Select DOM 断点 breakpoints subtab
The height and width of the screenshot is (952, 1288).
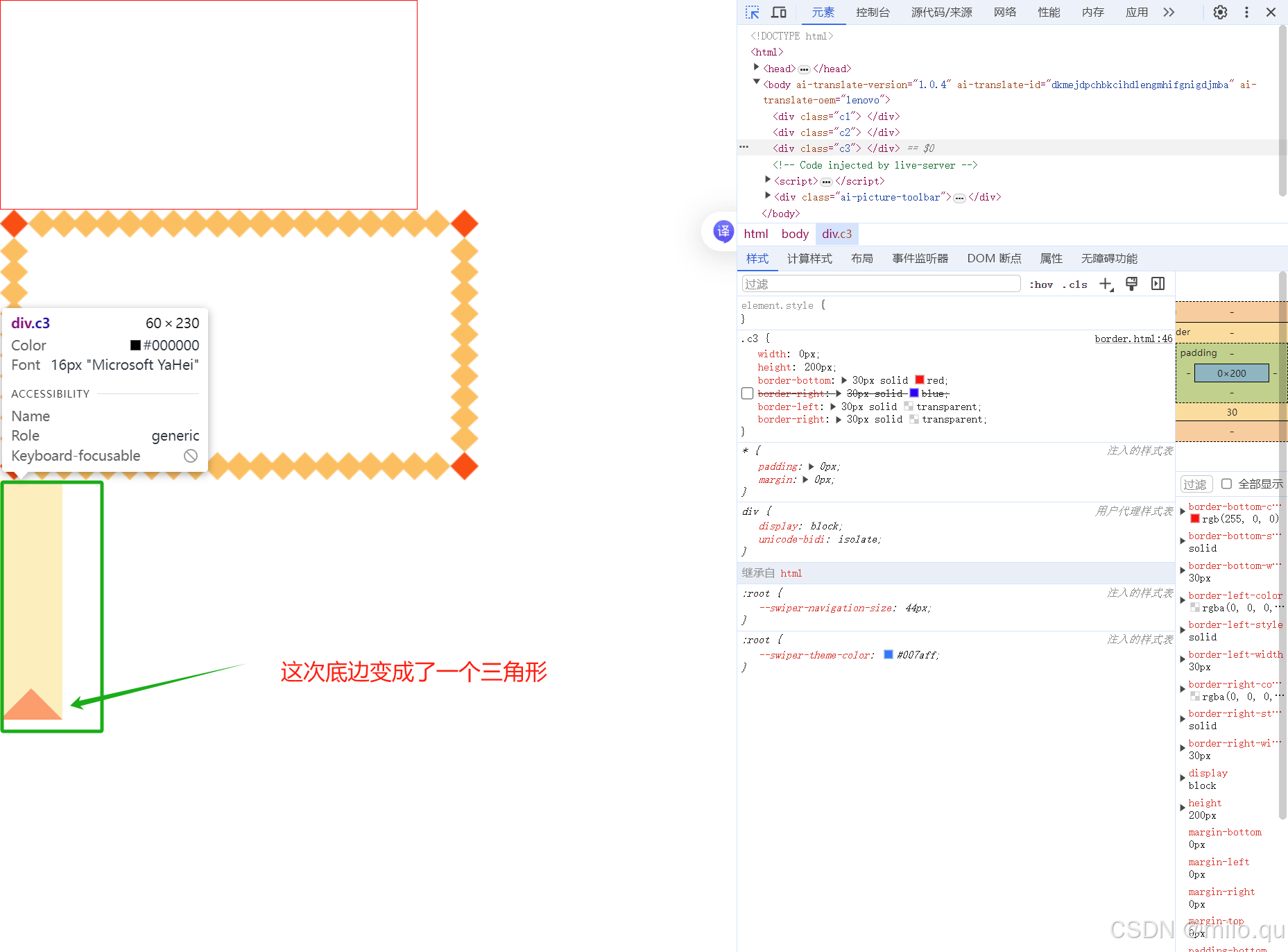point(994,259)
